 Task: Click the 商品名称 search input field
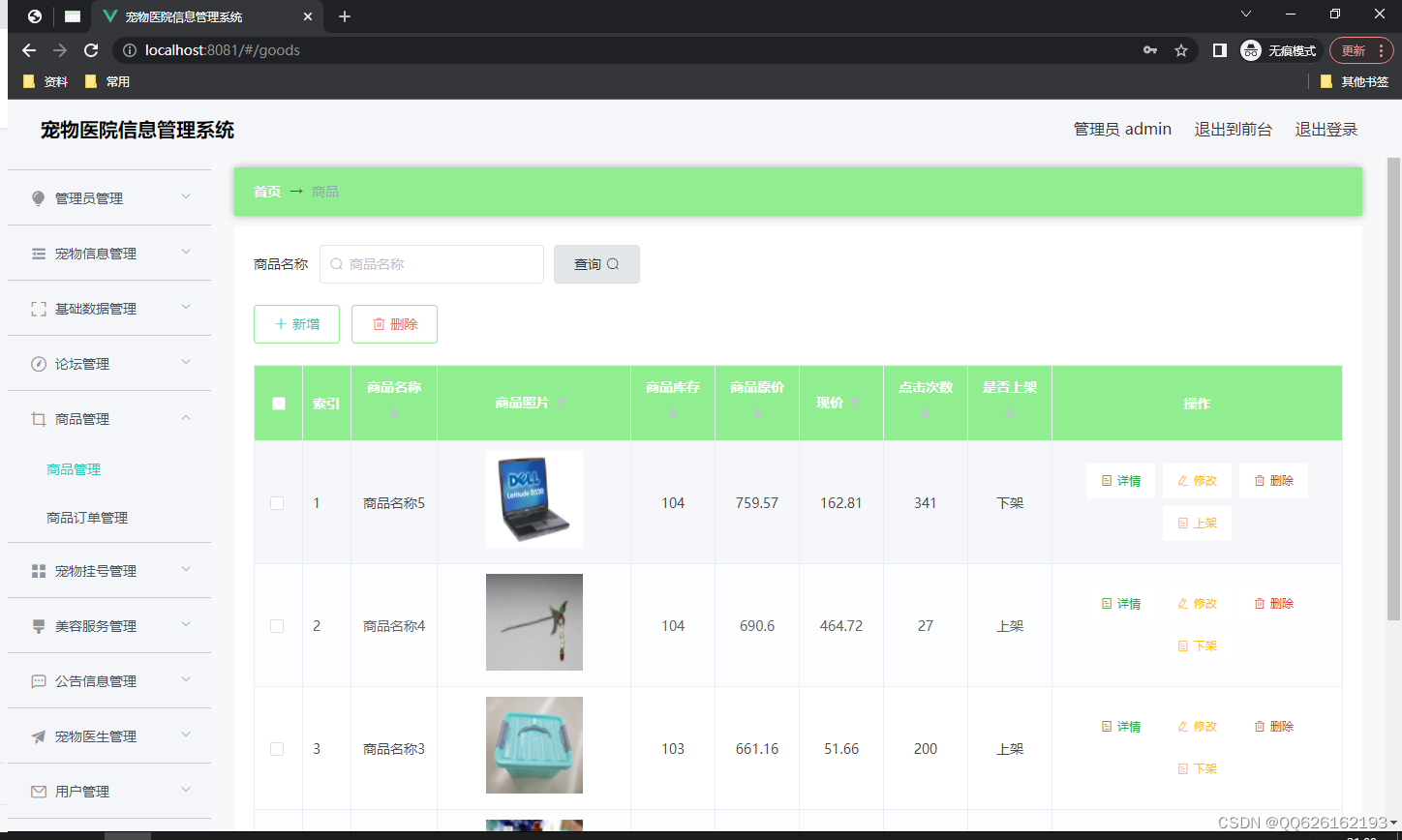[x=432, y=264]
